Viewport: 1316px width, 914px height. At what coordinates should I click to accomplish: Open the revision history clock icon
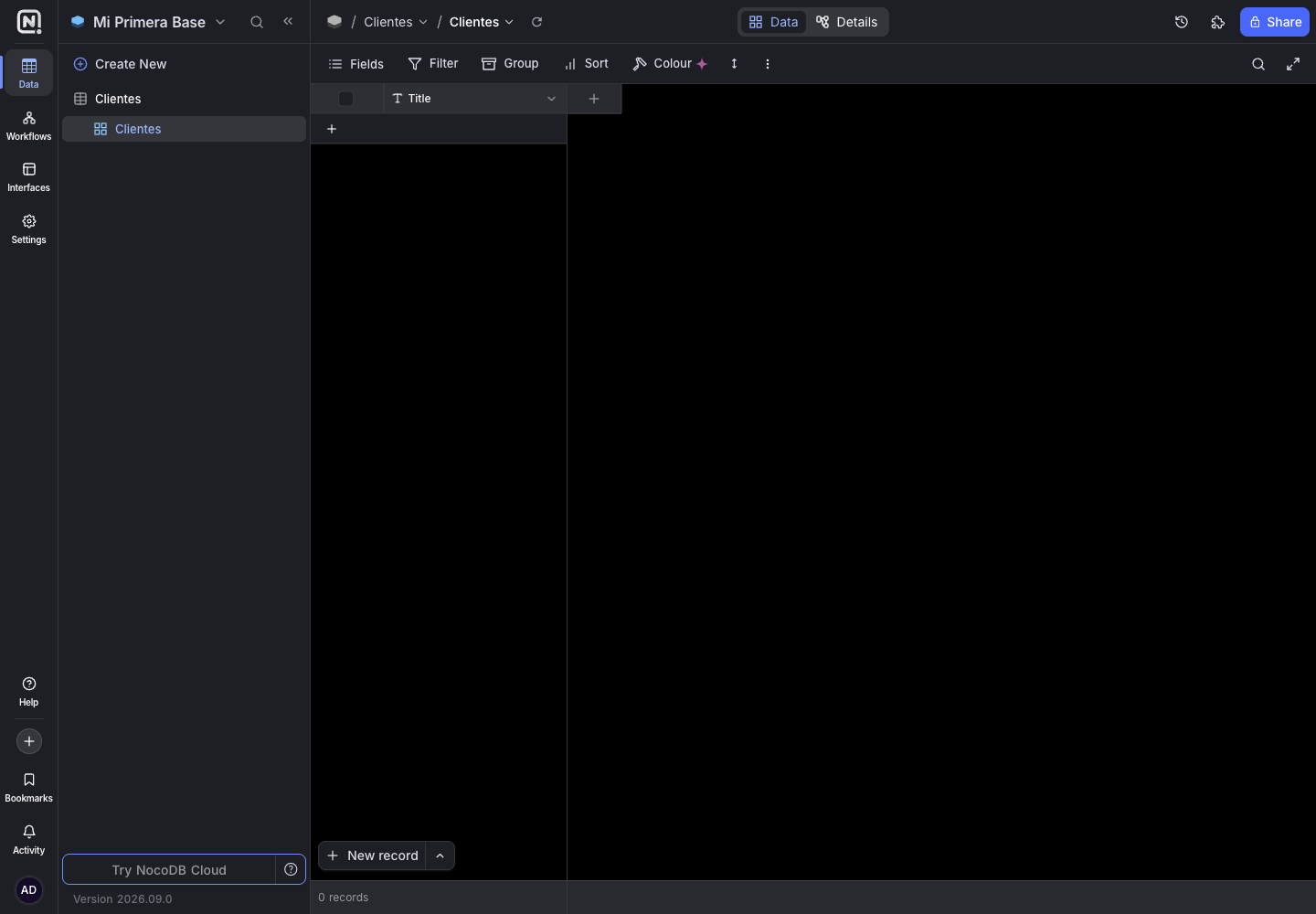[x=1182, y=22]
